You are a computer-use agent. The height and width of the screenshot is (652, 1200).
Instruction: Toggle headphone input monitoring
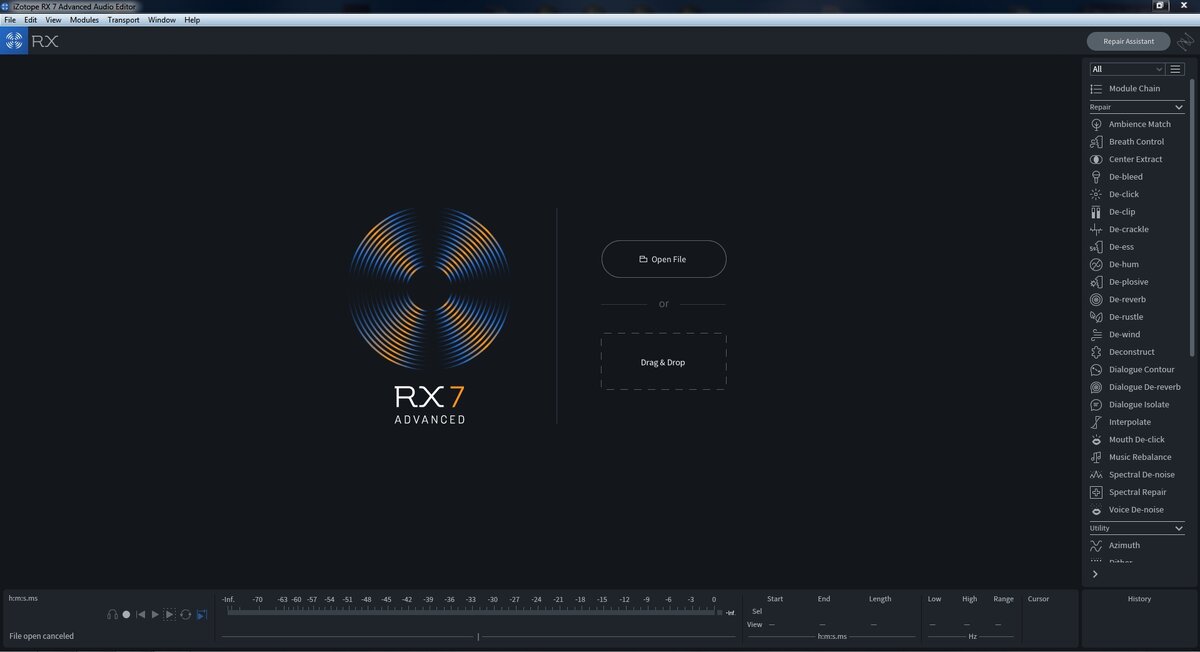click(113, 614)
